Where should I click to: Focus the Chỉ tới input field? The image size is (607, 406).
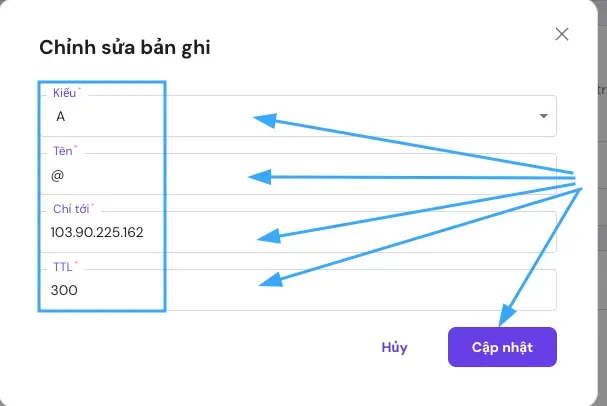[x=400, y=233]
